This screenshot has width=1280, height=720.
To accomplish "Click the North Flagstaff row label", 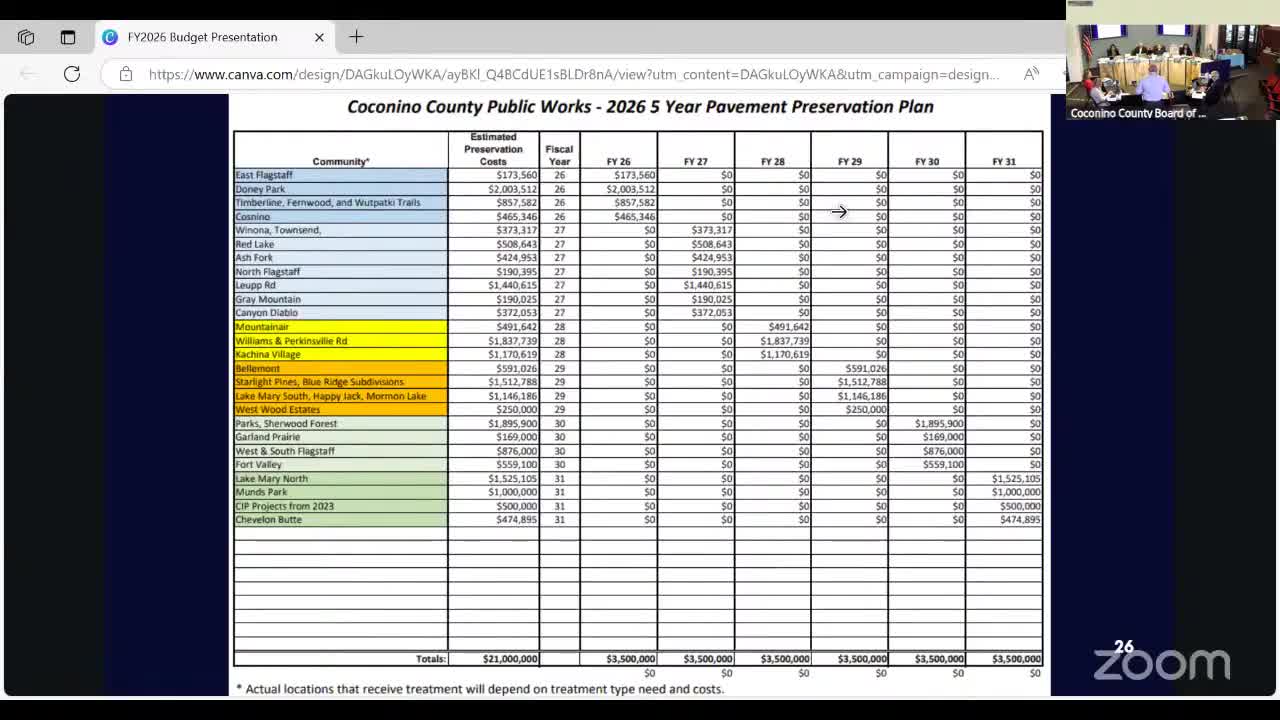I will pos(268,271).
